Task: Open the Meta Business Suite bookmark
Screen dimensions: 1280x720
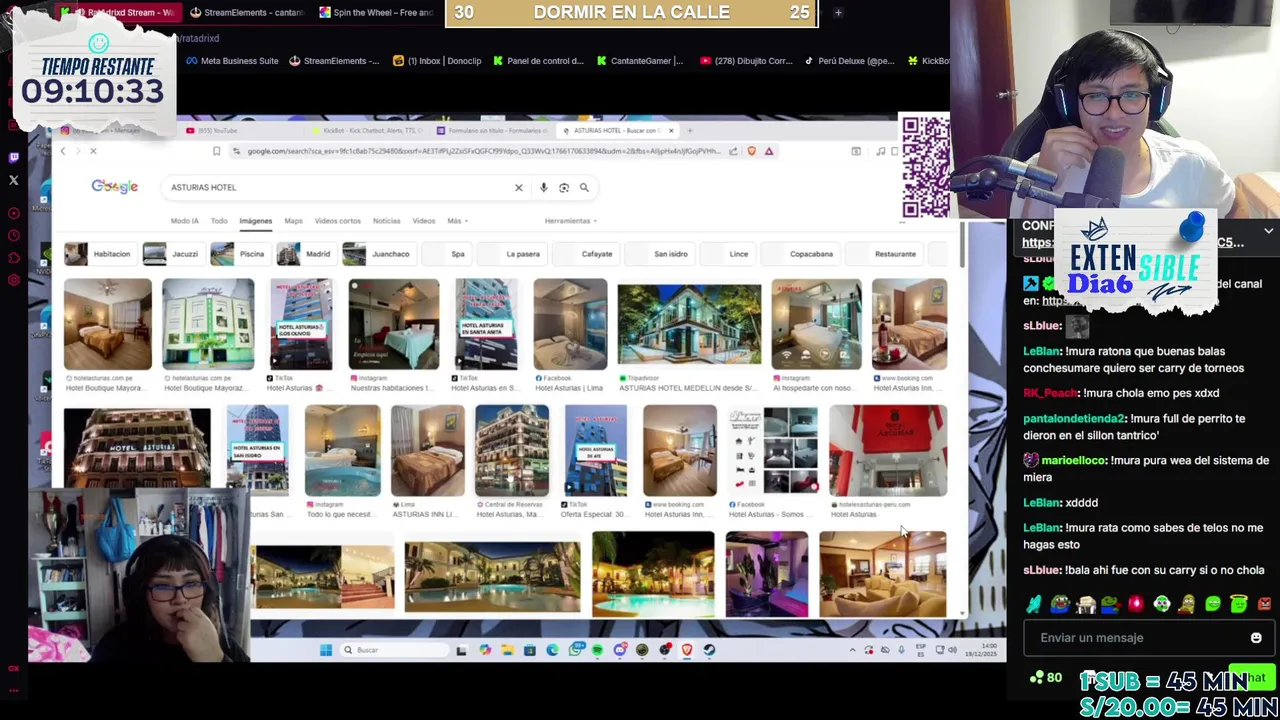Action: (232, 61)
